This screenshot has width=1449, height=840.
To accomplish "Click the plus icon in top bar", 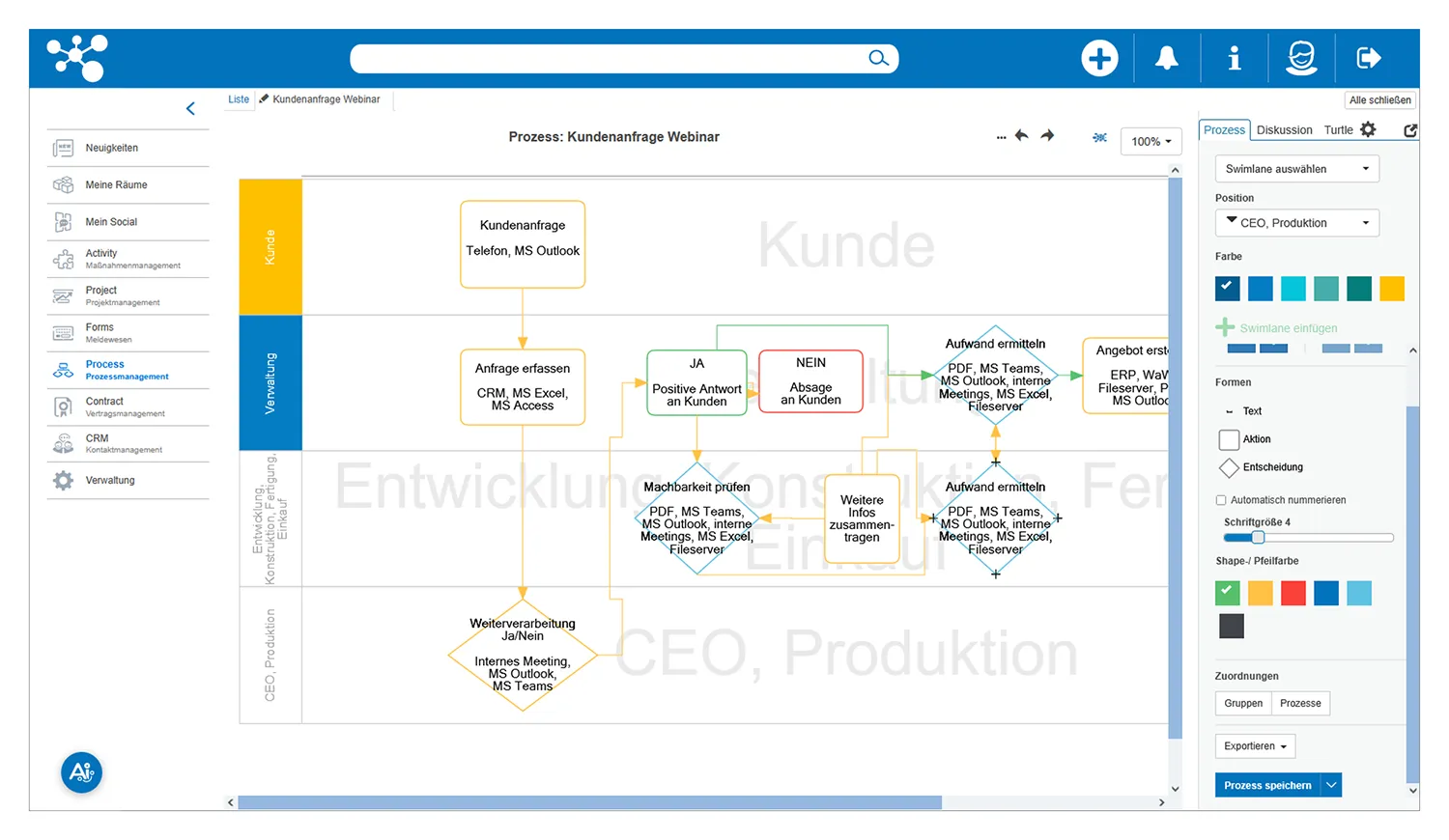I will click(1099, 59).
